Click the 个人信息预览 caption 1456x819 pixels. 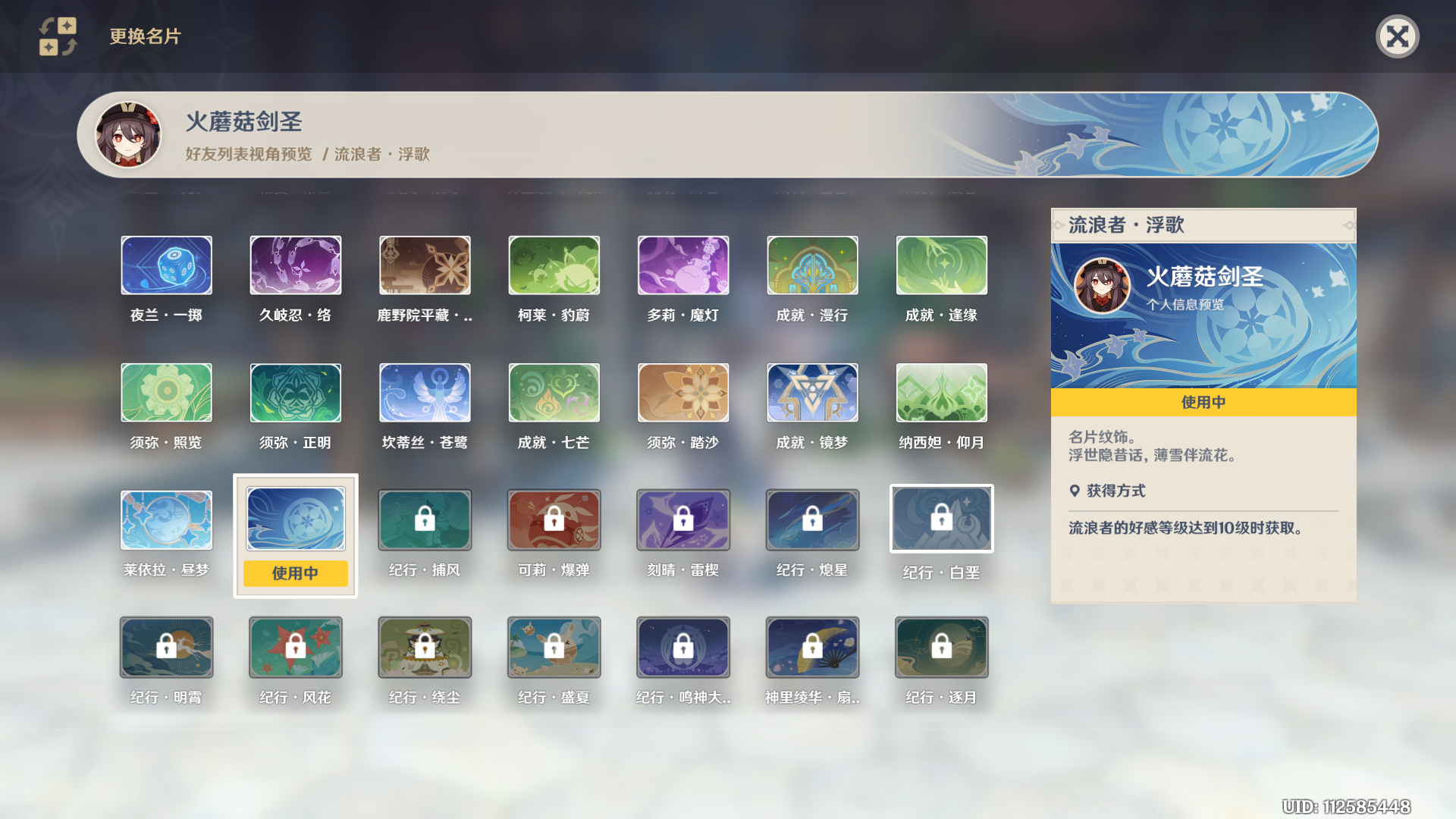1185,305
